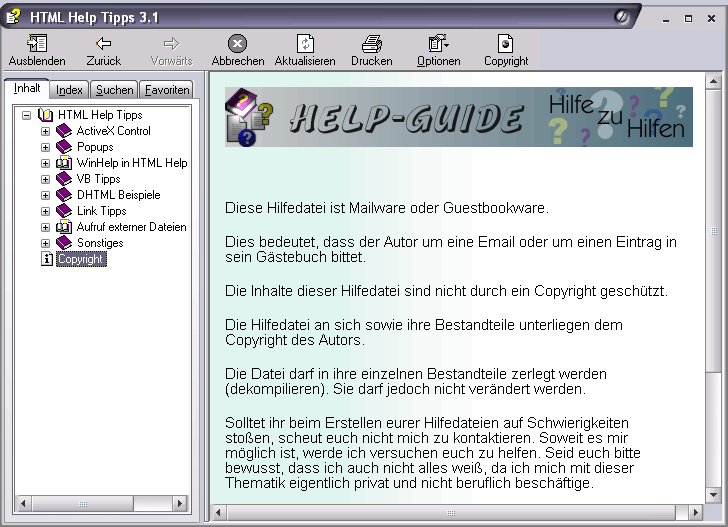Refresh page with Aktualisieren icon
This screenshot has height=527, width=728.
coord(305,44)
